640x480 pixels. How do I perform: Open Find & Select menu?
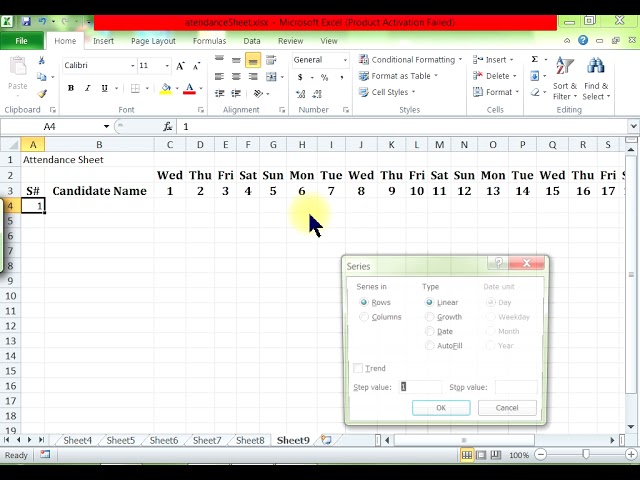(596, 78)
